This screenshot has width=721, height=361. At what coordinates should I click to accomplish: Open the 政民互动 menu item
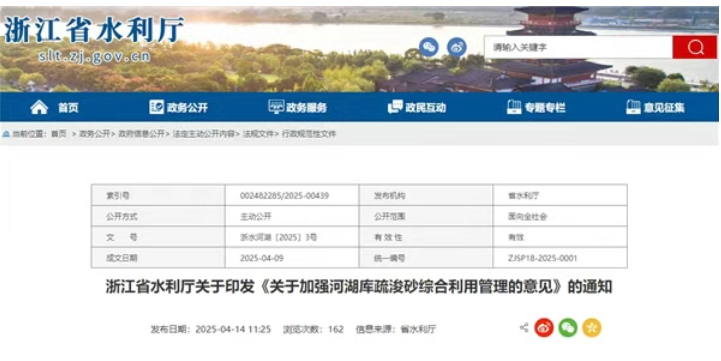[x=425, y=108]
